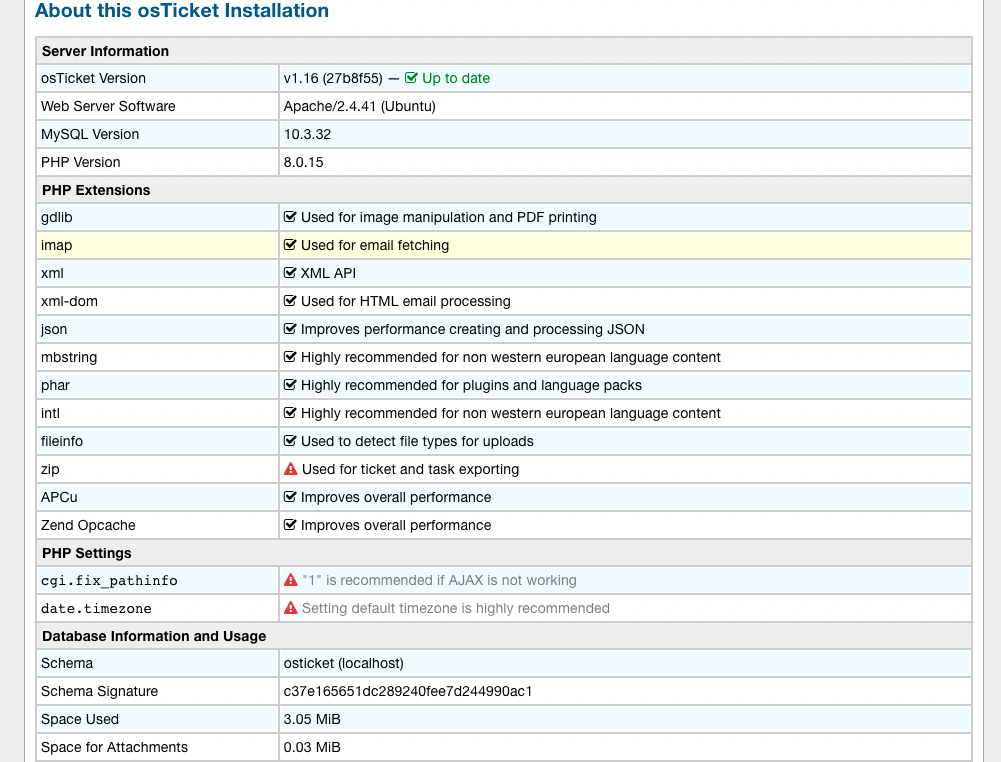Click the 'Apache/2.4.41 (Ubuntu)' value
Image resolution: width=1001 pixels, height=762 pixels.
[359, 107]
